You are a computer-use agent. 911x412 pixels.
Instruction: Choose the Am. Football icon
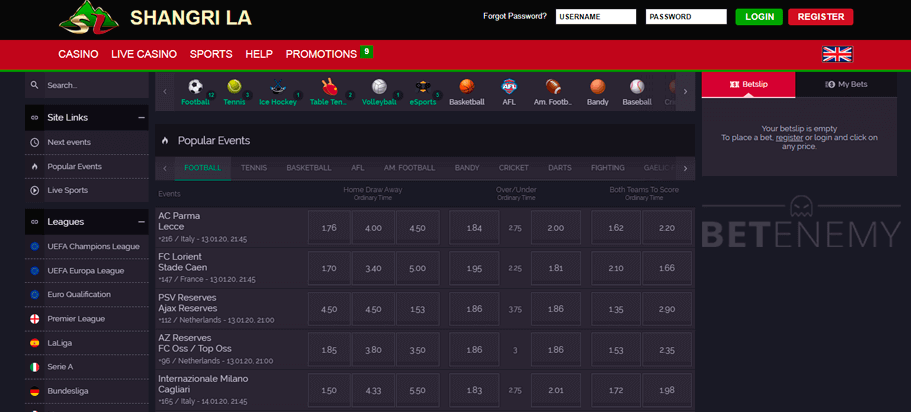coord(553,87)
